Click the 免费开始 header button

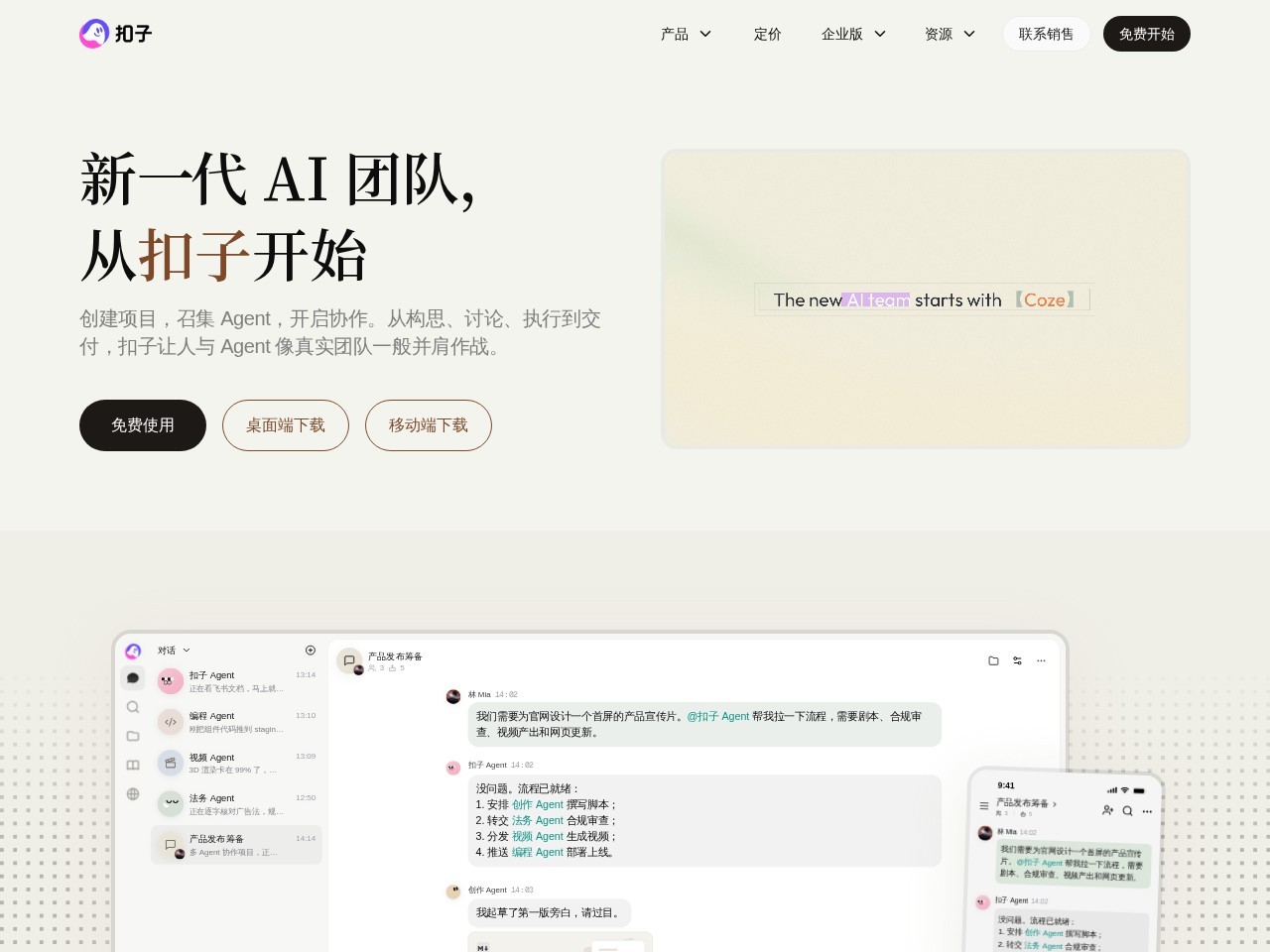click(x=1147, y=34)
